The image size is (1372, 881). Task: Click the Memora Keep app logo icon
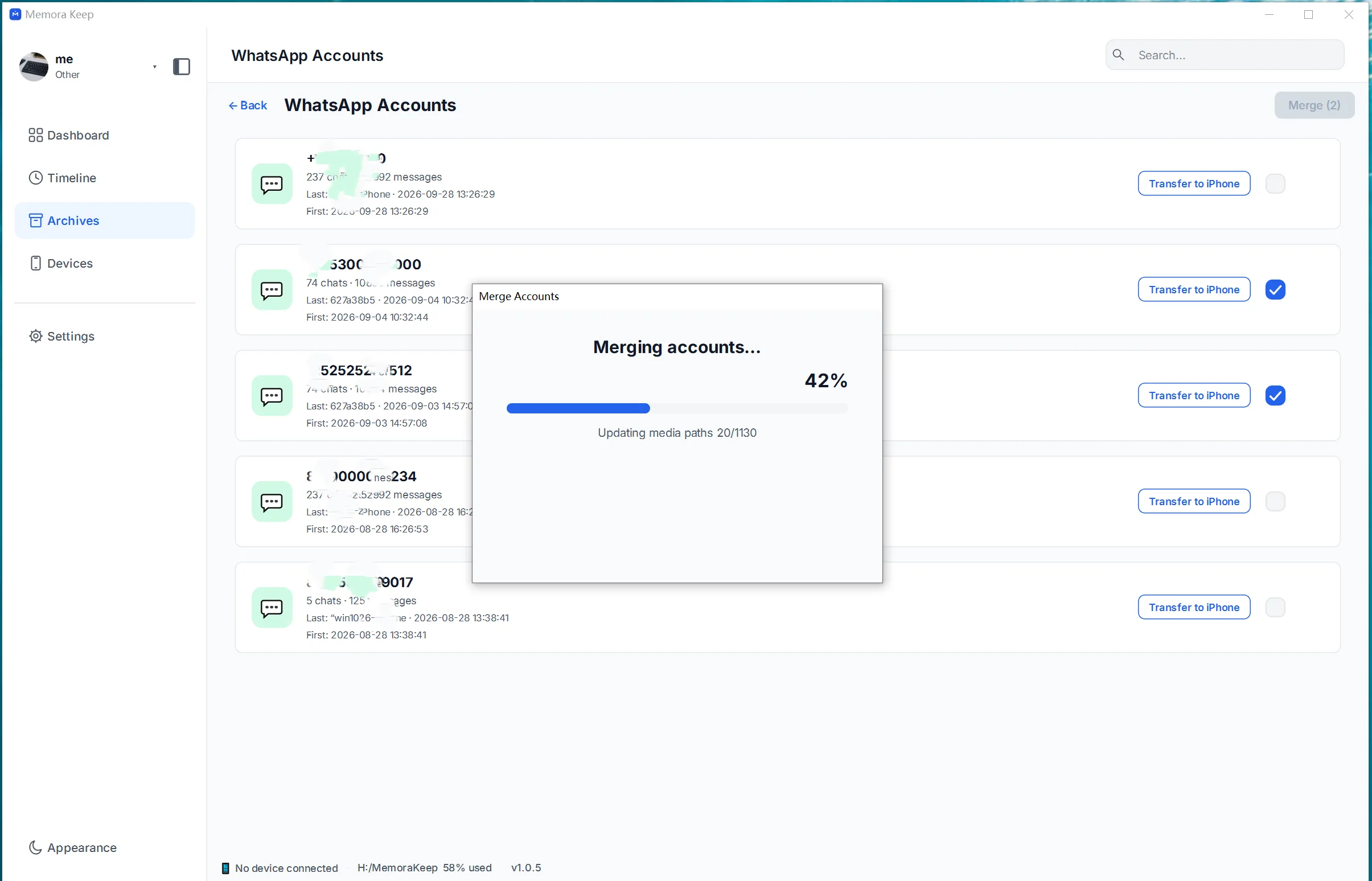click(x=15, y=14)
